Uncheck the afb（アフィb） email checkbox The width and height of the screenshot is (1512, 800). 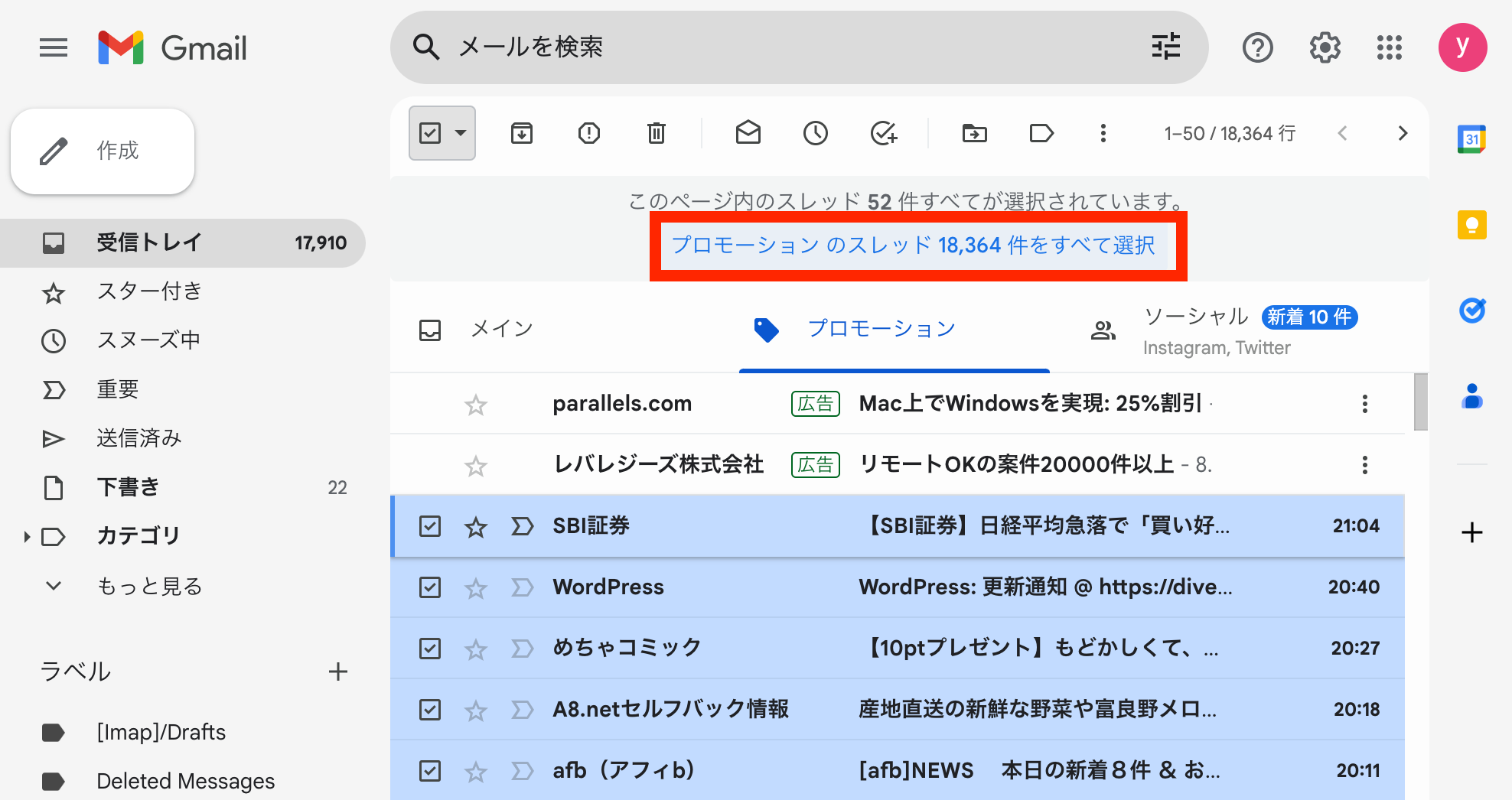tap(430, 771)
